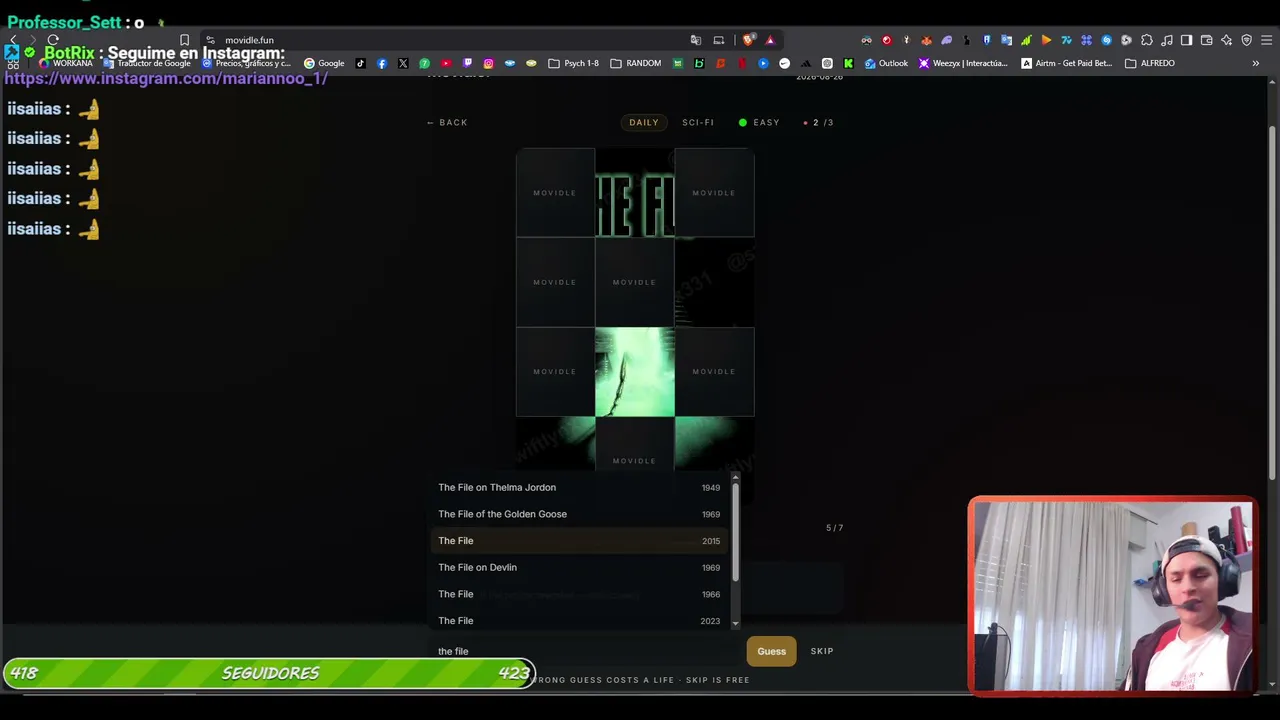Open the Kick bookmark icon
The image size is (1280, 720).
(x=848, y=63)
